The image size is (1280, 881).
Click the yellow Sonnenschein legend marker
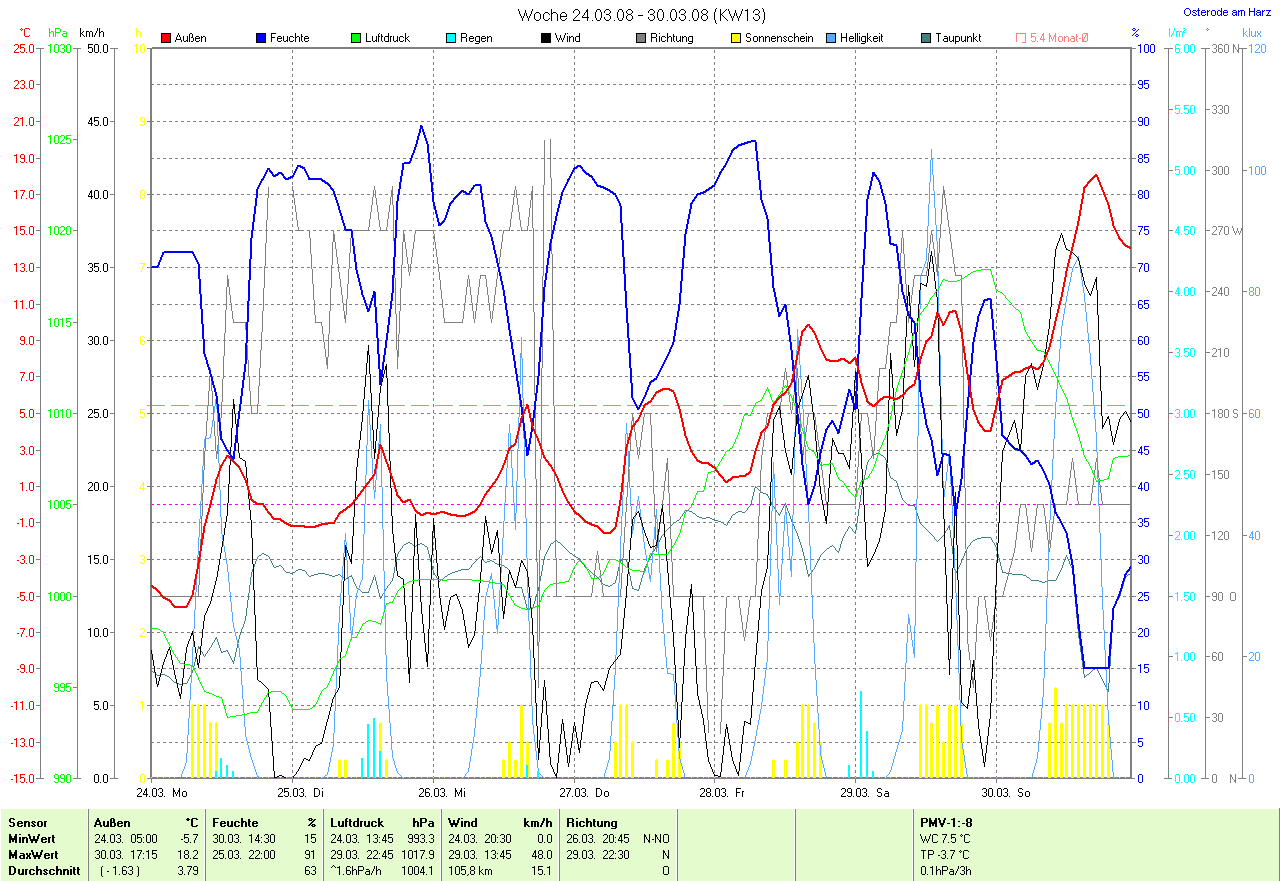coord(736,38)
